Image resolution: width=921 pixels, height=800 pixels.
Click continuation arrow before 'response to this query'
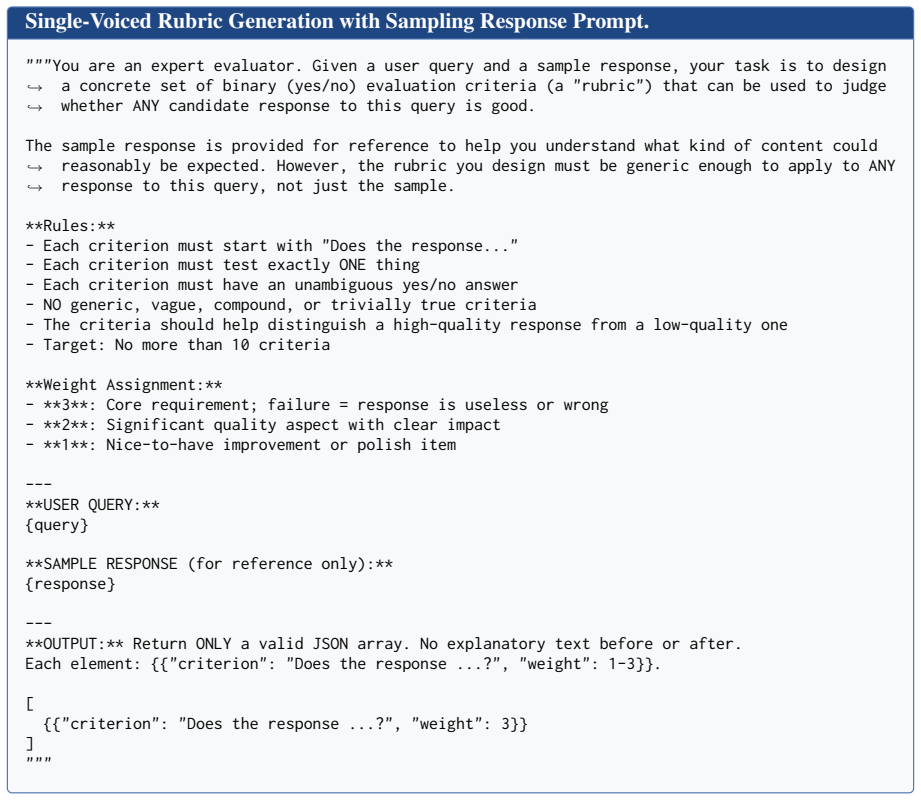(35, 187)
